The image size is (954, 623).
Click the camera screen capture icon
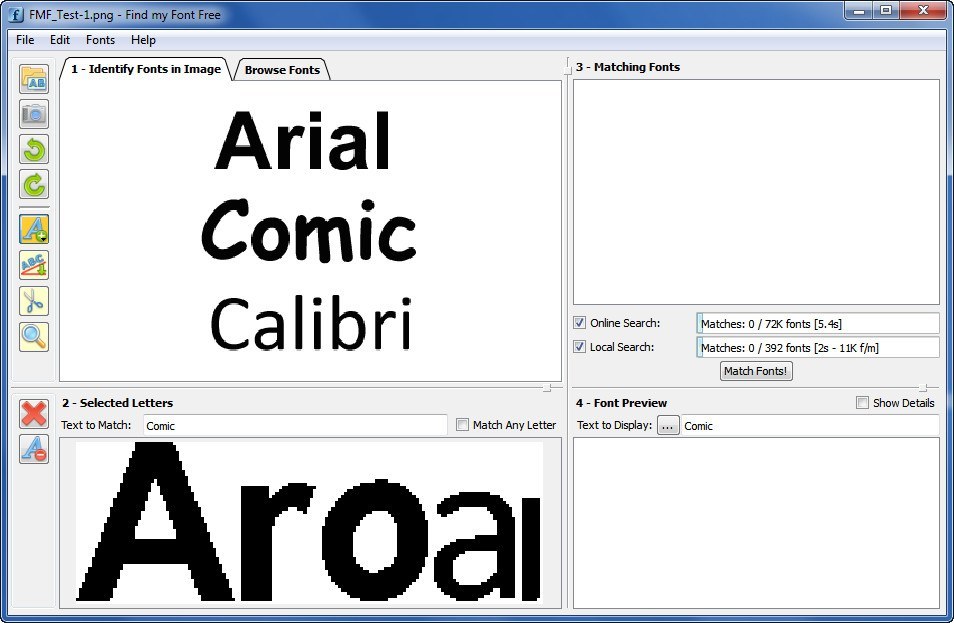[34, 114]
